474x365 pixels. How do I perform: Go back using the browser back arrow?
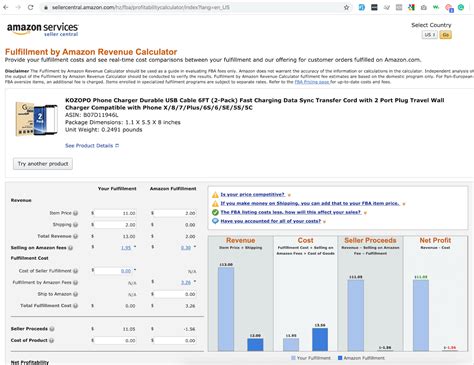click(5, 7)
